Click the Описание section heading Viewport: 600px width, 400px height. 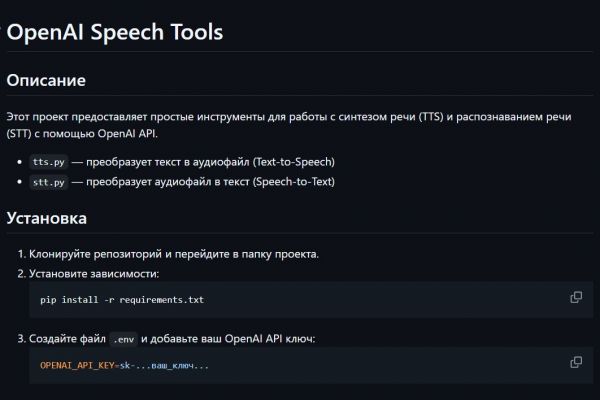(x=46, y=80)
